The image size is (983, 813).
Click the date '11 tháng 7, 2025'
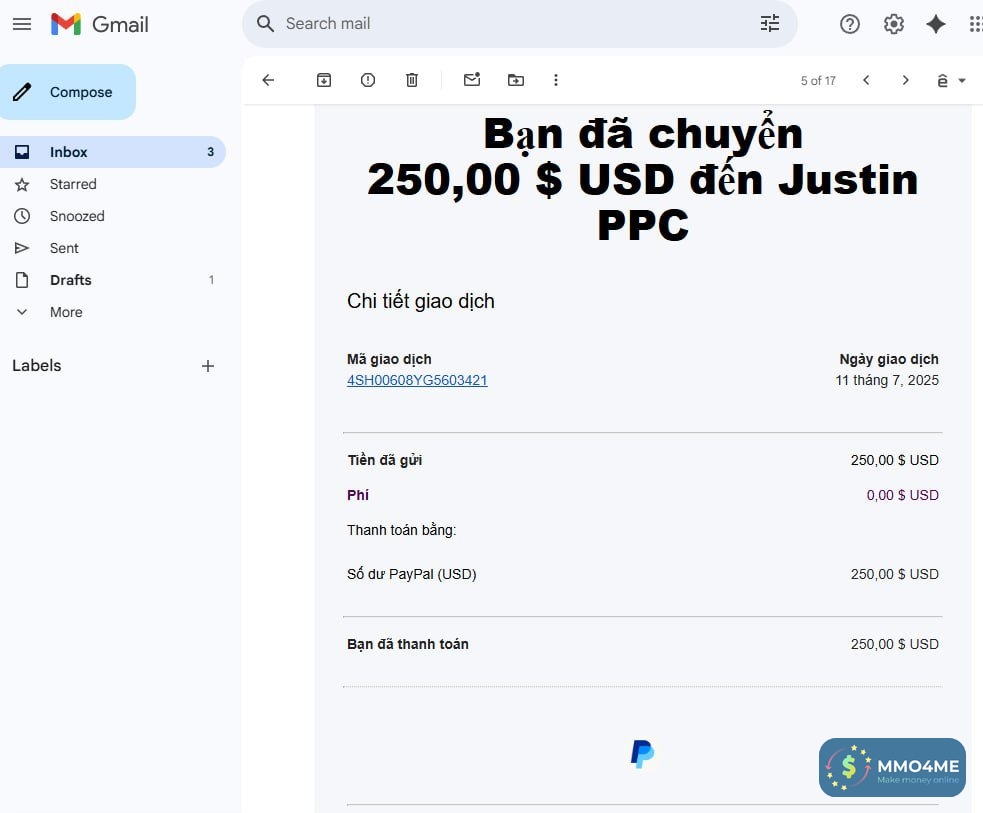(x=887, y=380)
